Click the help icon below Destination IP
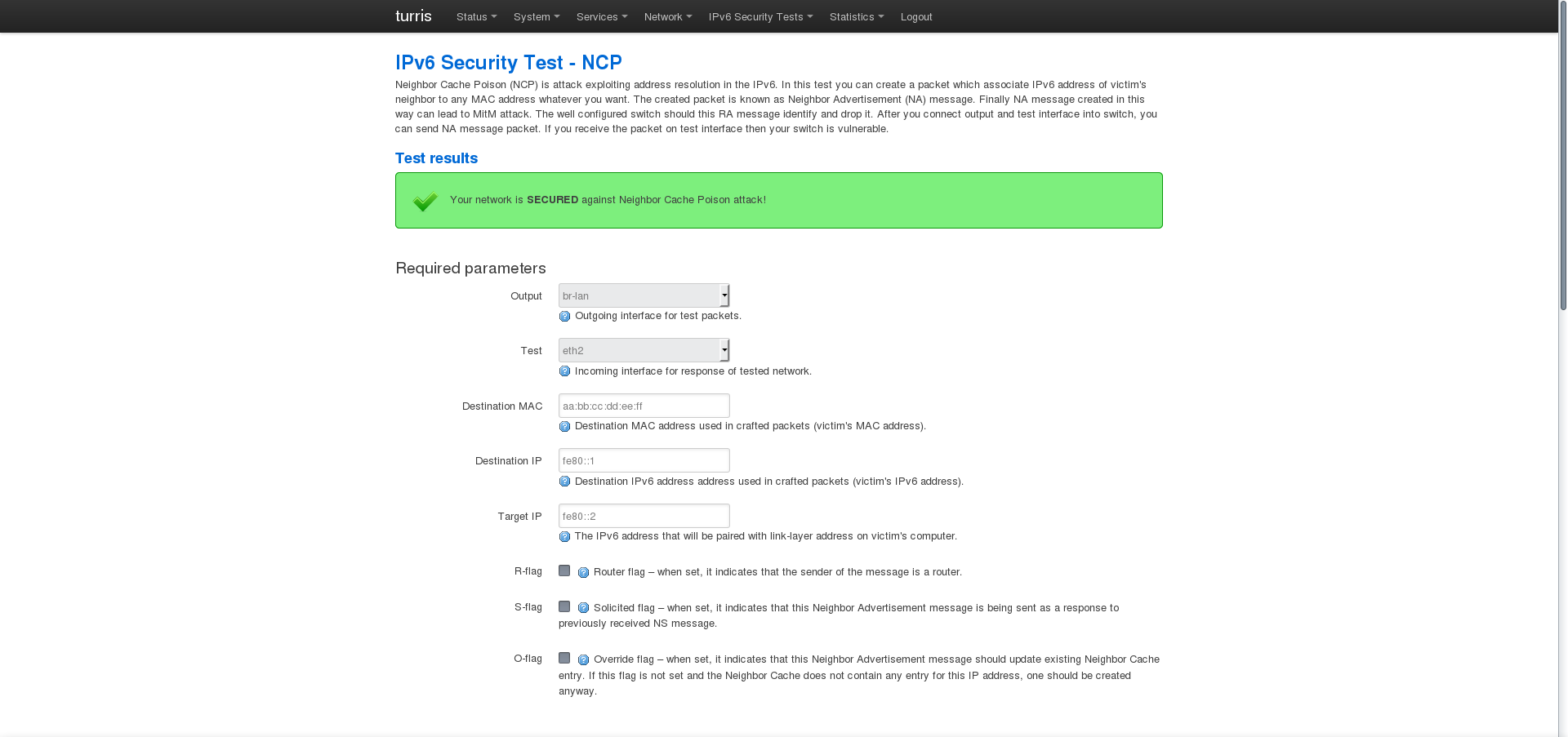The image size is (1568, 737). click(x=564, y=482)
